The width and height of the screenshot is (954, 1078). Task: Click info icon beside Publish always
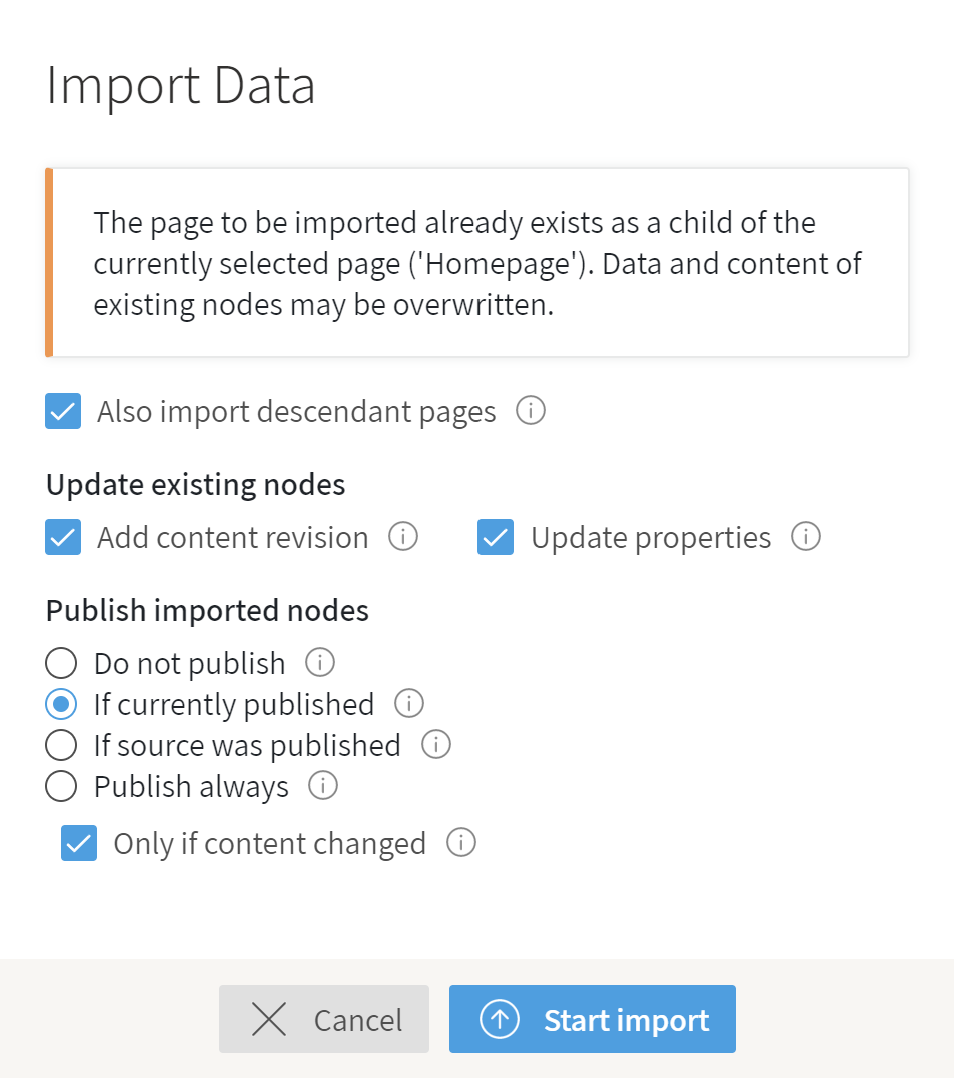323,785
